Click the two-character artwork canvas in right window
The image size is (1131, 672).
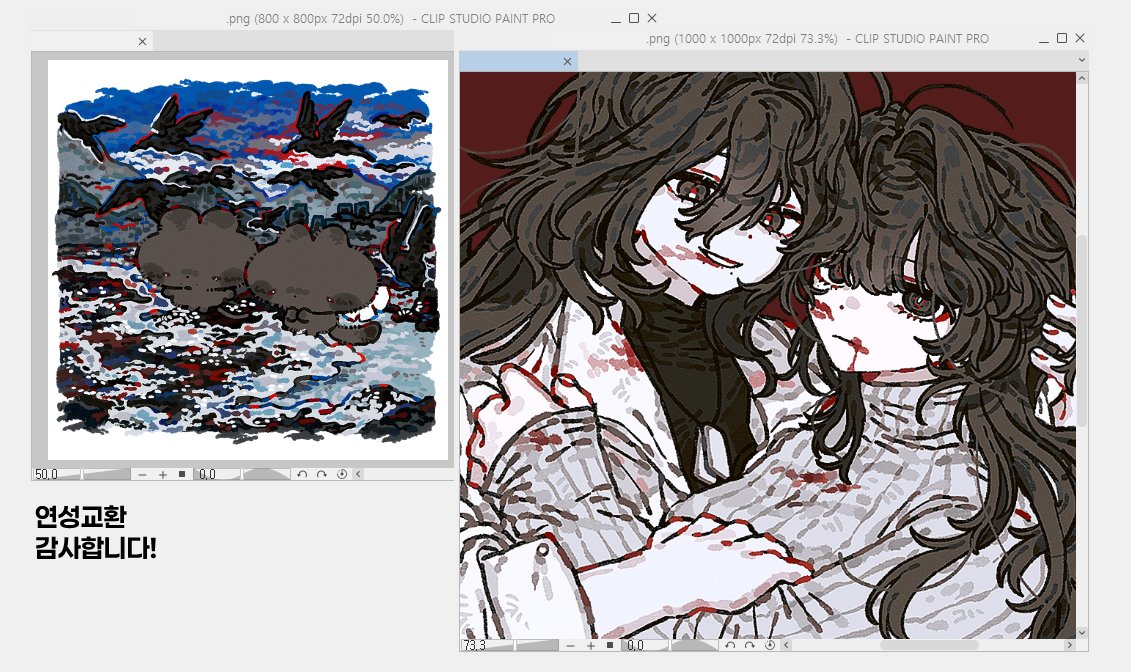767,355
